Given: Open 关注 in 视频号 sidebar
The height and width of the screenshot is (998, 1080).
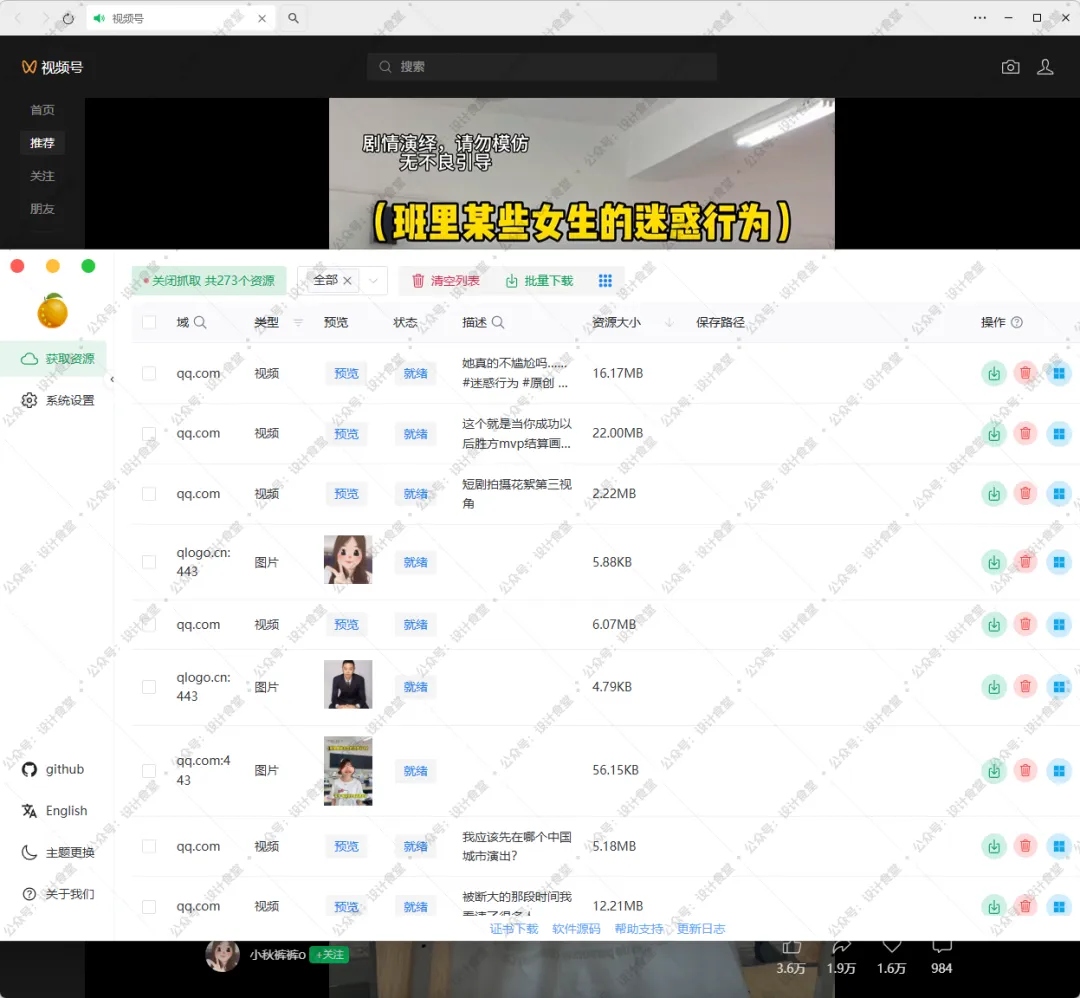Looking at the screenshot, I should (42, 176).
